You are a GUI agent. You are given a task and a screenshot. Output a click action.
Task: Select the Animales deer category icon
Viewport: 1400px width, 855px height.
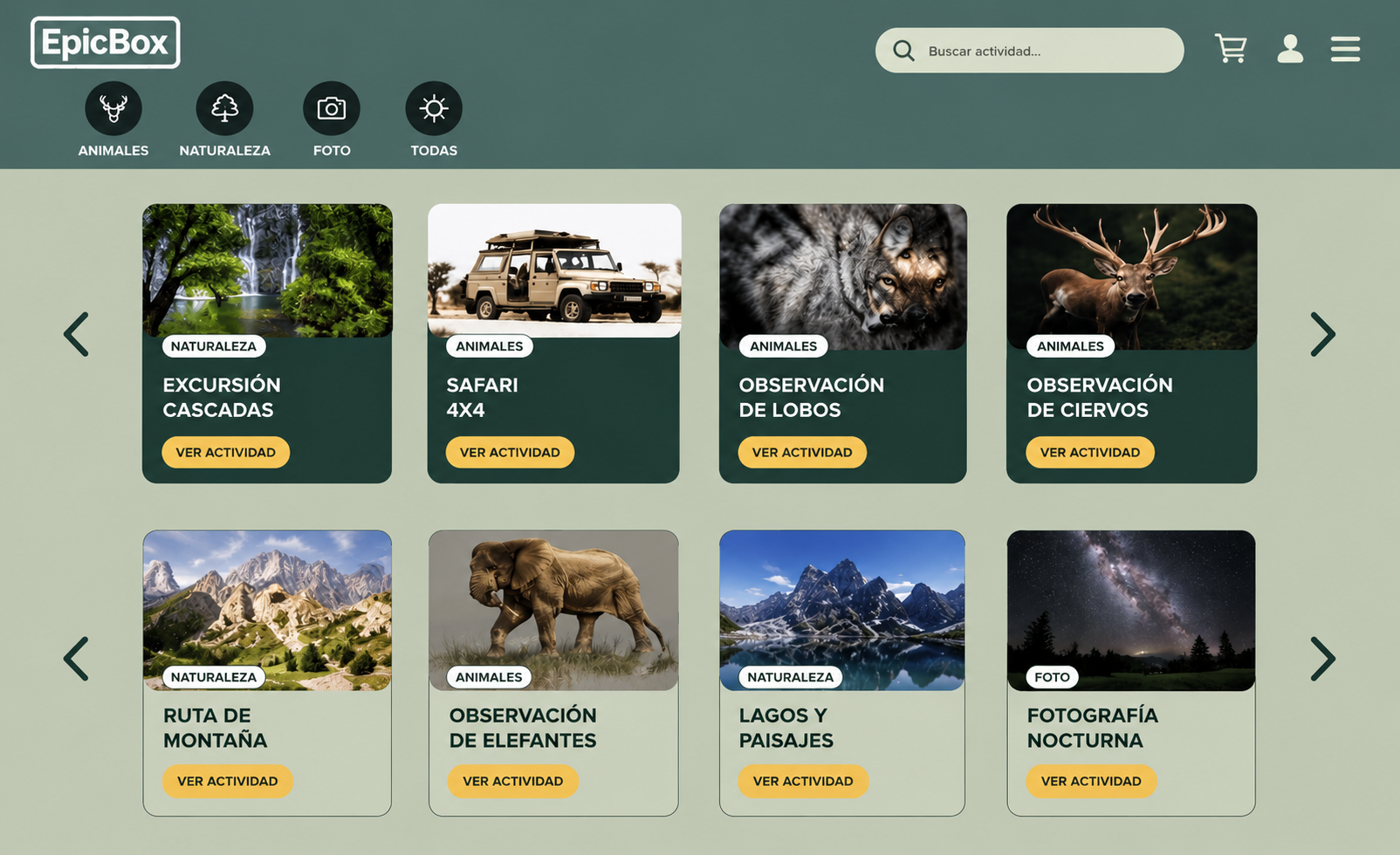(x=113, y=108)
